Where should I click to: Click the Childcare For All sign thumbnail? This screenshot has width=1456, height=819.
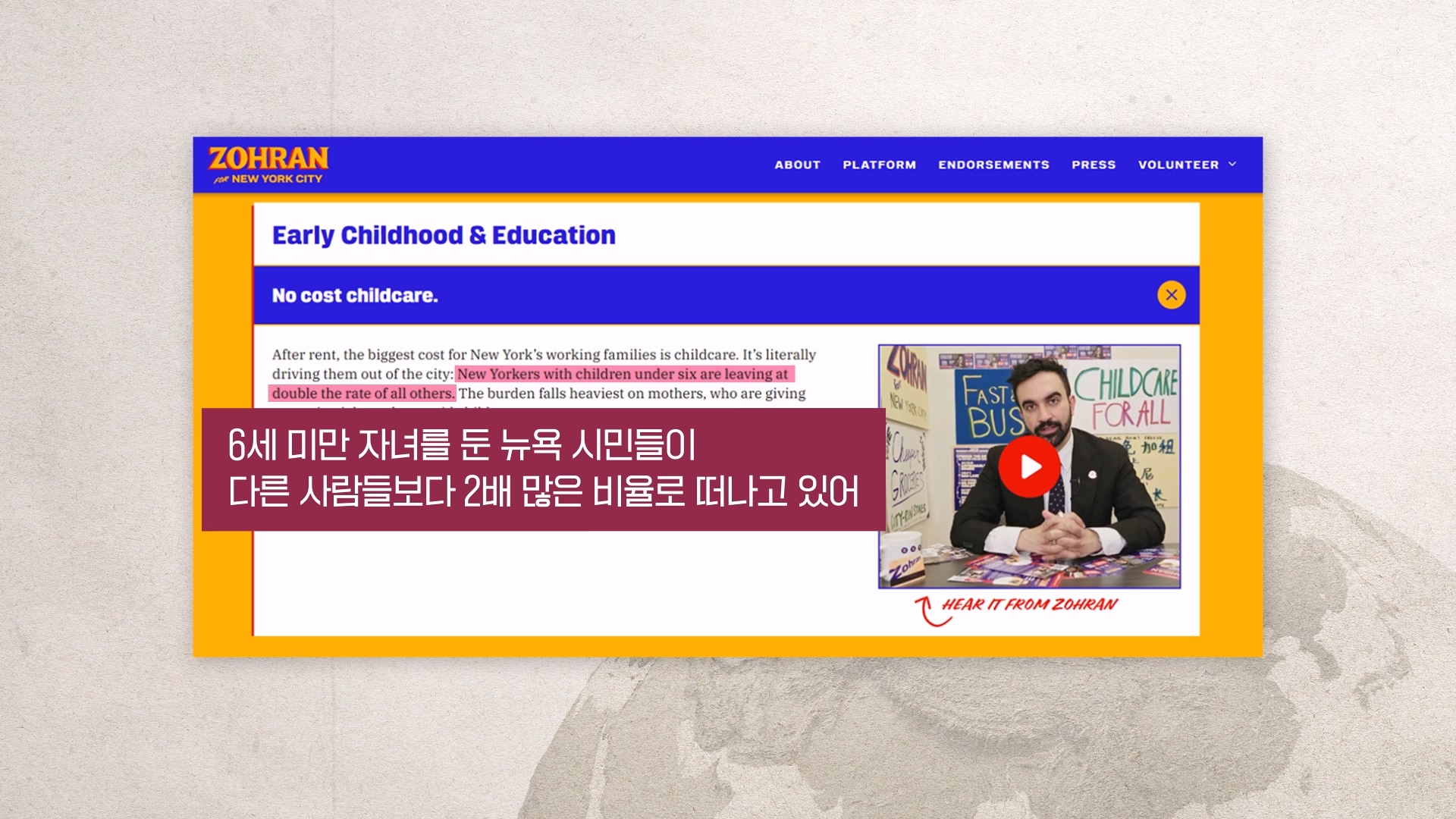[x=1128, y=398]
